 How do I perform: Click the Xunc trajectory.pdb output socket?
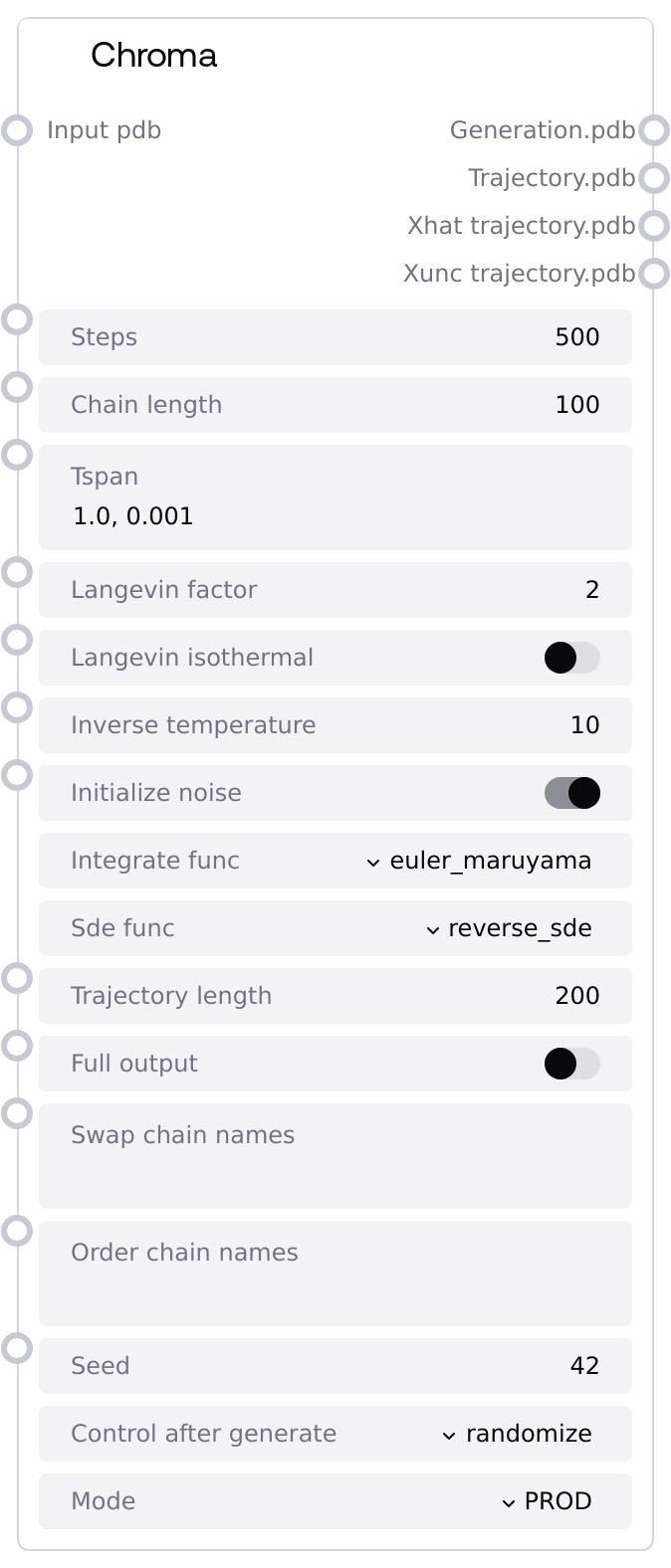point(654,274)
